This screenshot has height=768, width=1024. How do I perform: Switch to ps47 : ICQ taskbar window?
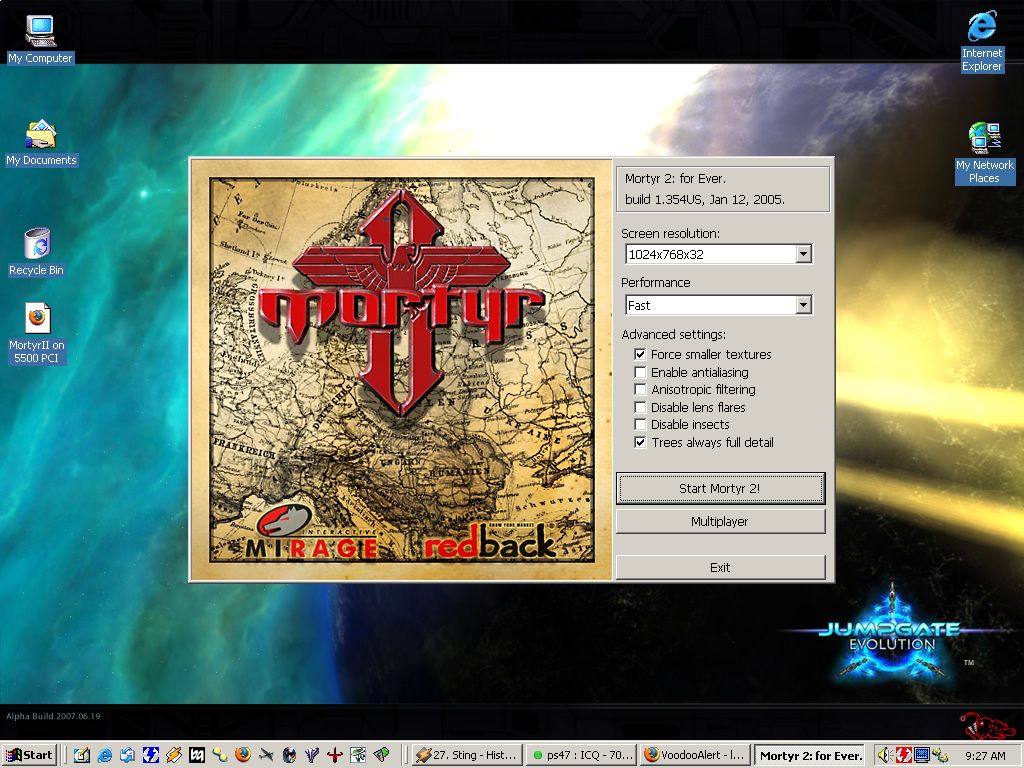(582, 755)
